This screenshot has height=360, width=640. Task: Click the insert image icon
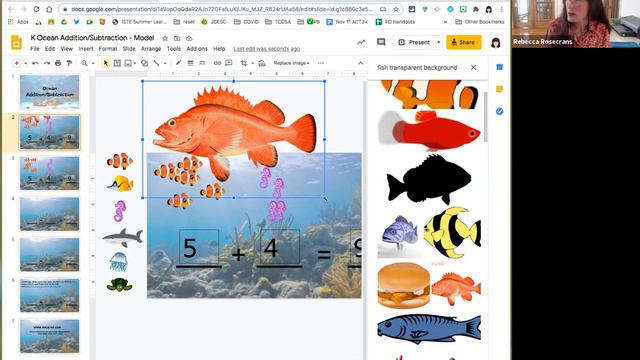point(128,63)
